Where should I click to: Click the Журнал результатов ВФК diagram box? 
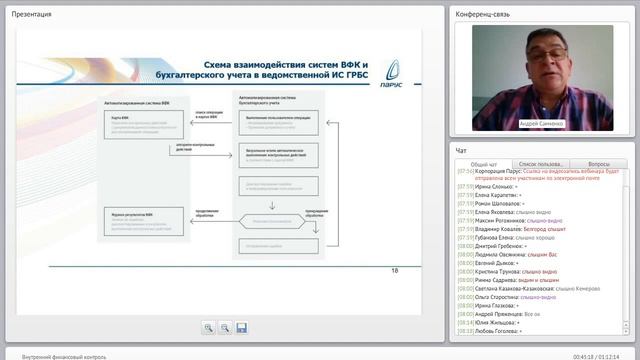(144, 222)
